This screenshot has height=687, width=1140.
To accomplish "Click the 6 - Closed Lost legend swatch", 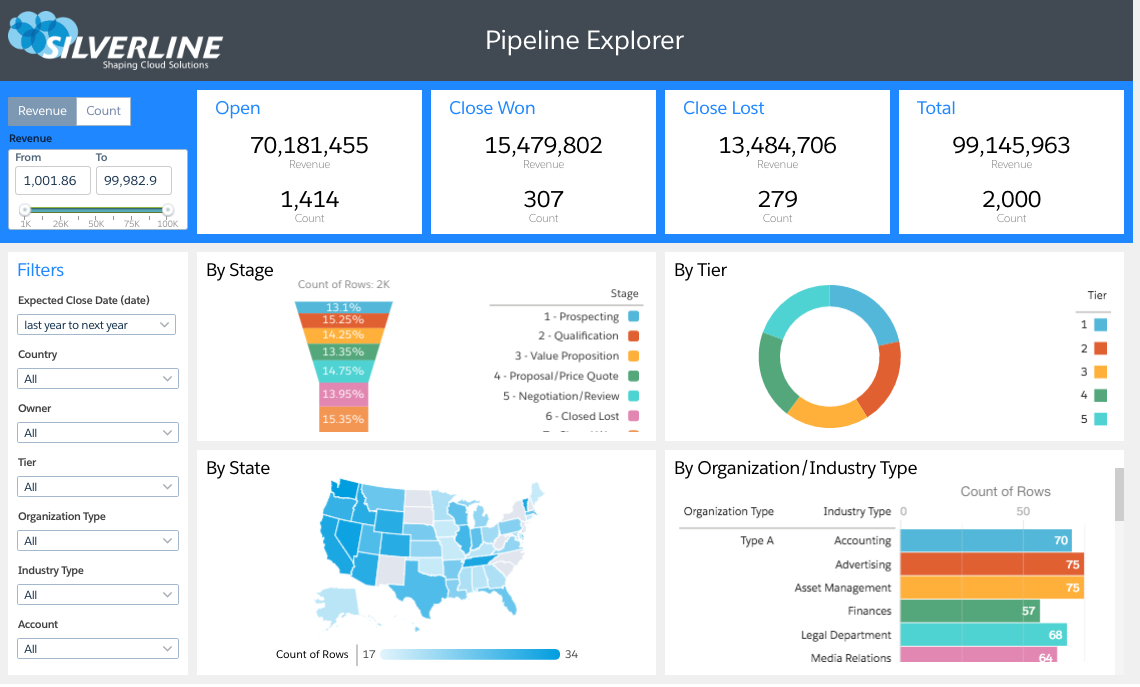I will (633, 416).
